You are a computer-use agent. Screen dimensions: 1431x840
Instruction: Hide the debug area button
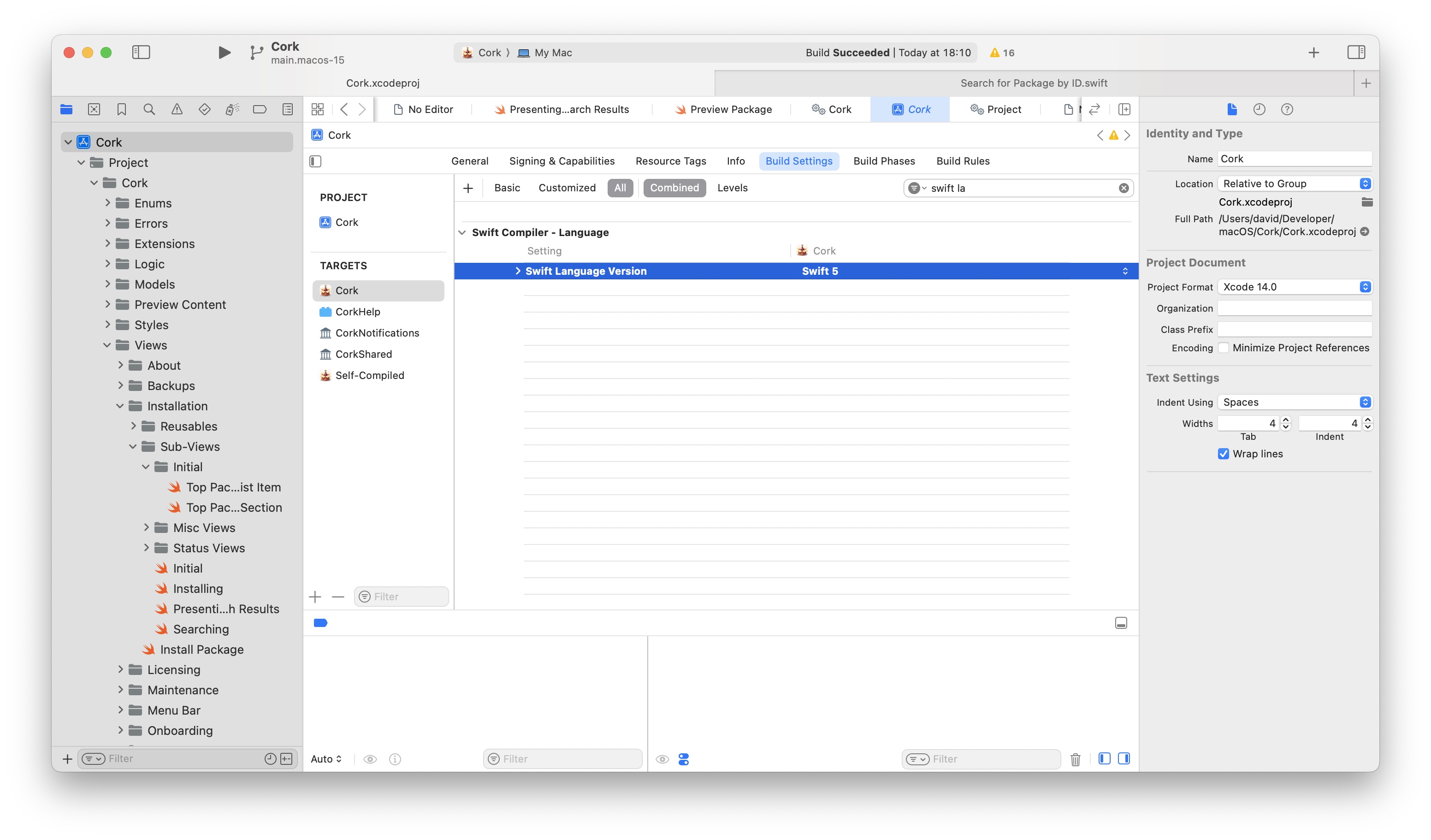(x=1120, y=623)
